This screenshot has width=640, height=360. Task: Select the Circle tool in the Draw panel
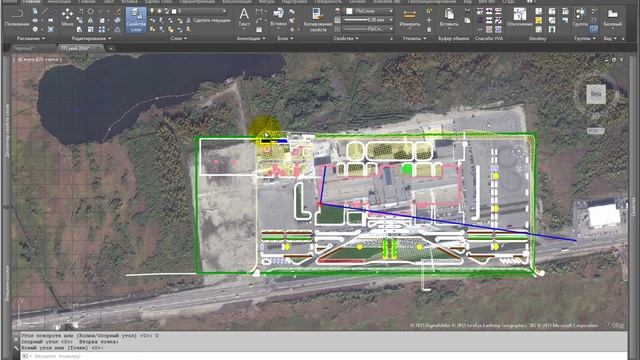pos(35,29)
